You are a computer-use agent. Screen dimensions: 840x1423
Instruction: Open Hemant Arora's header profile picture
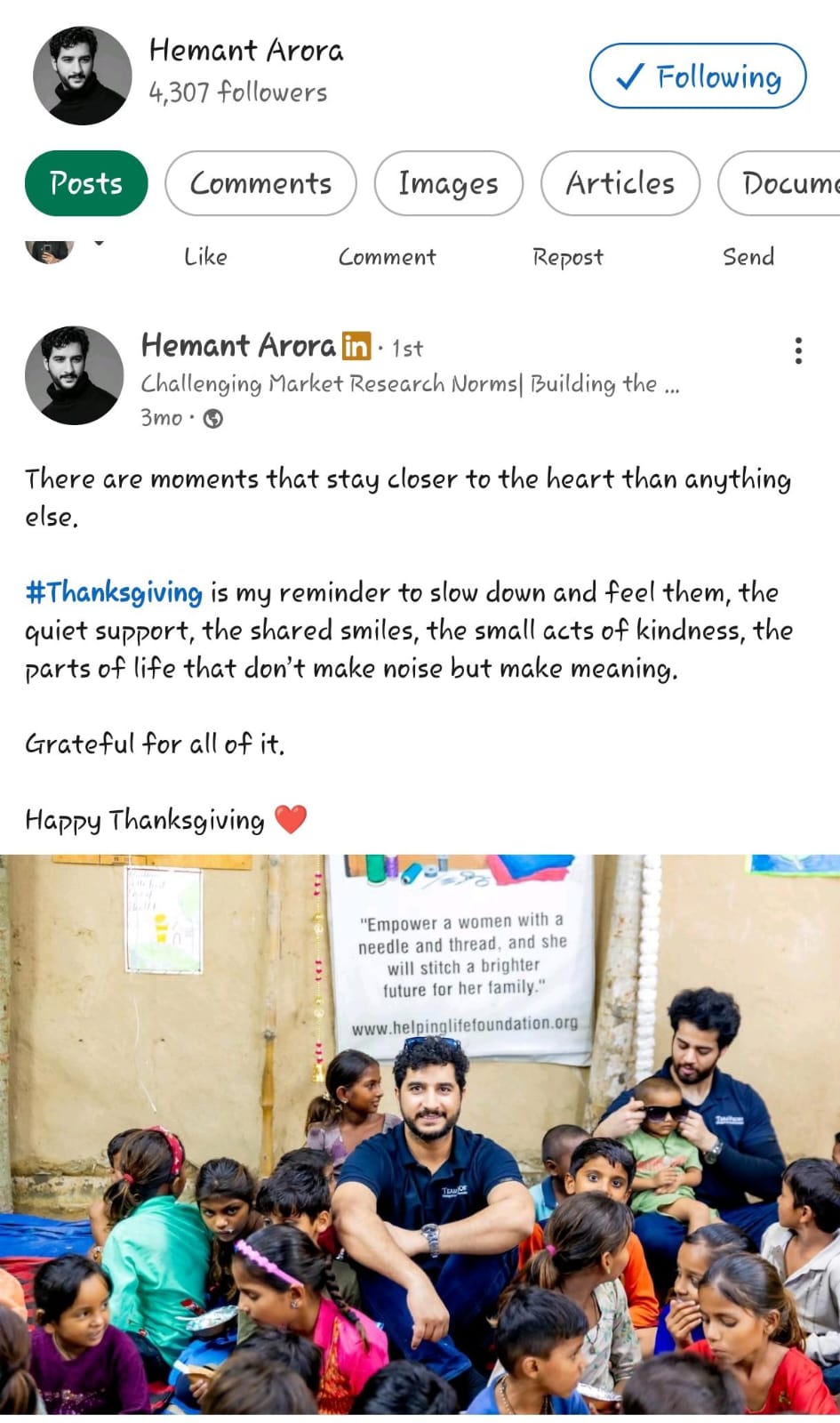pyautogui.click(x=83, y=76)
